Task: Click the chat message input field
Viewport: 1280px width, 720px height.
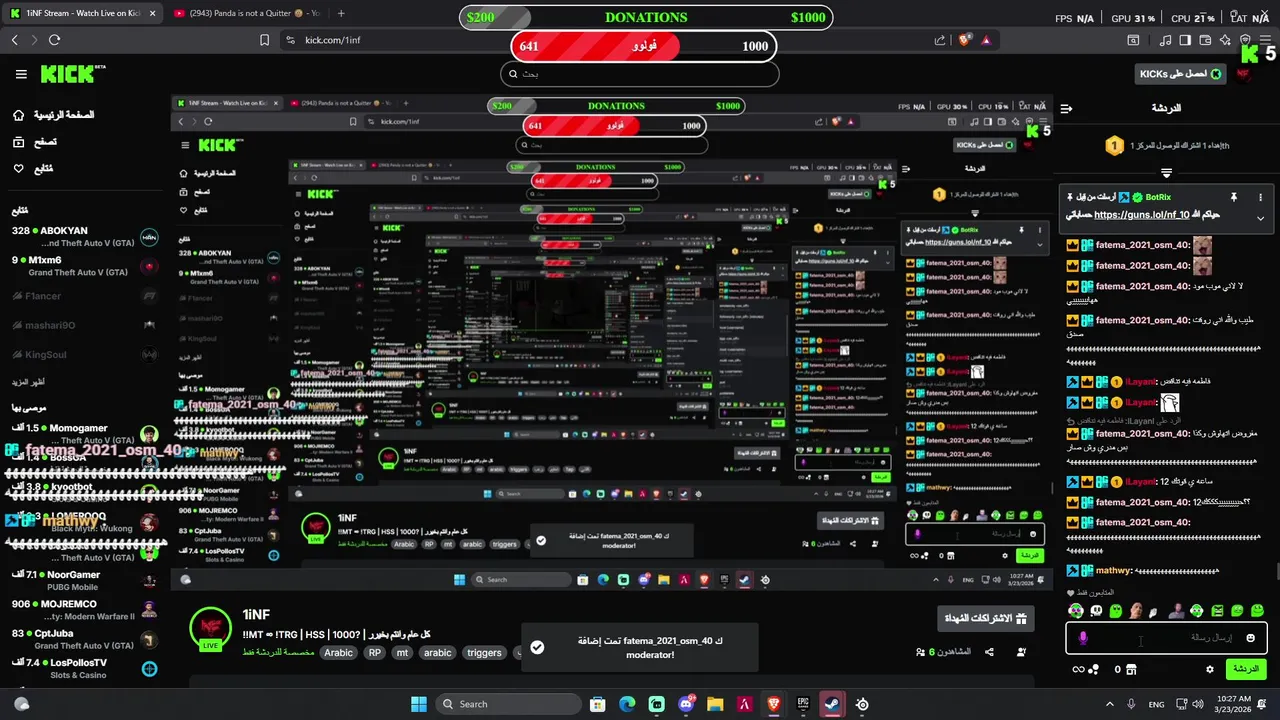Action: coord(1166,638)
